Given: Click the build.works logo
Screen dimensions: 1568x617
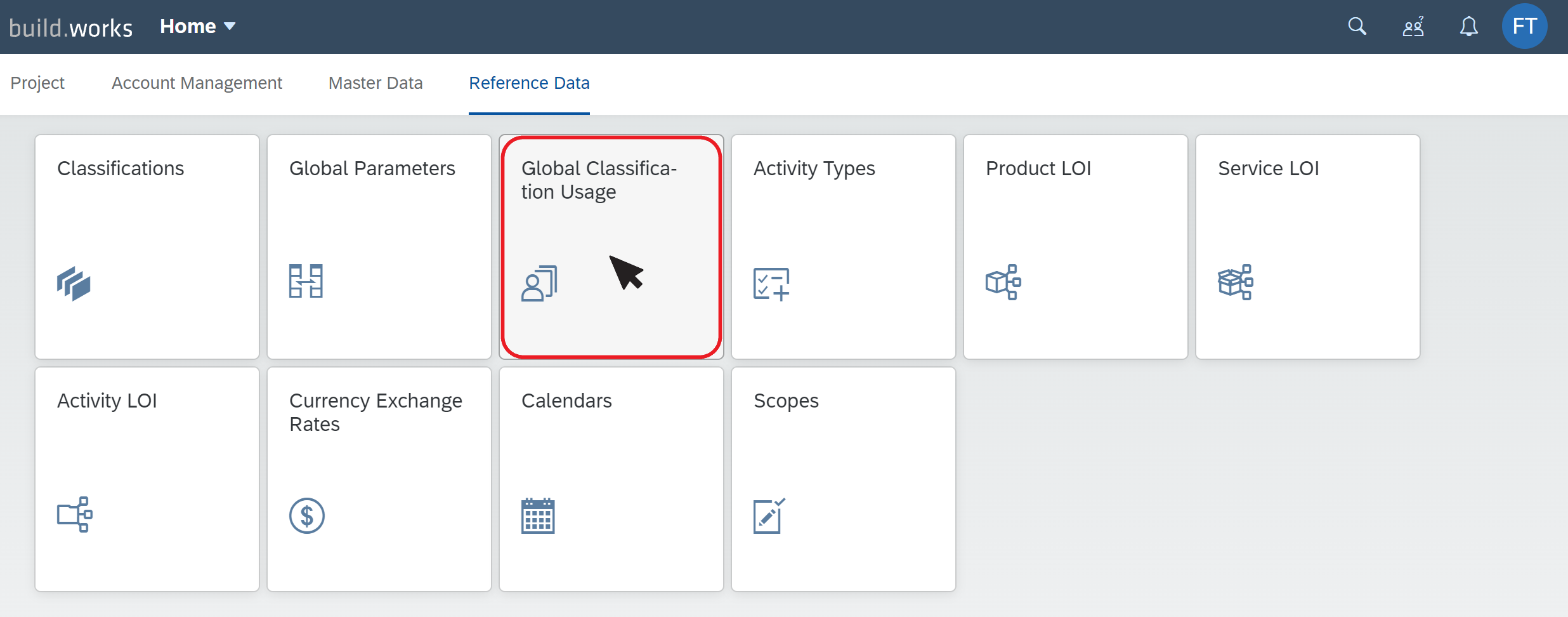Looking at the screenshot, I should pos(71,27).
